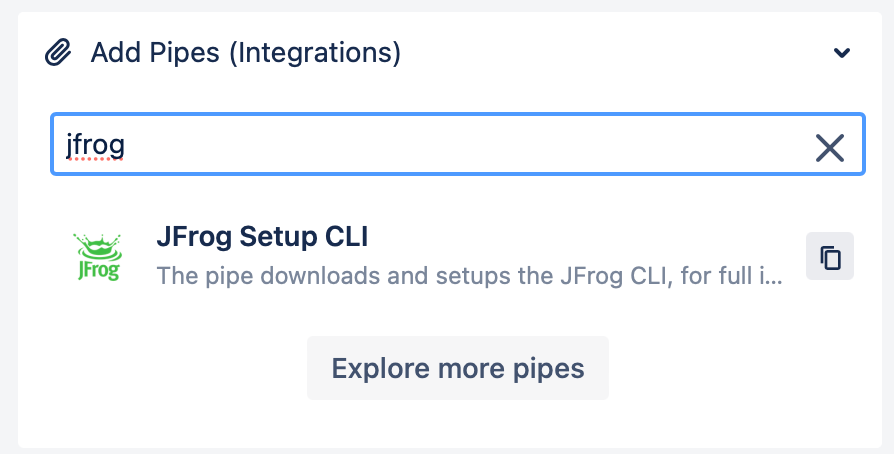Image resolution: width=894 pixels, height=454 pixels.
Task: Click the downward chevron at top right
Action: (842, 53)
